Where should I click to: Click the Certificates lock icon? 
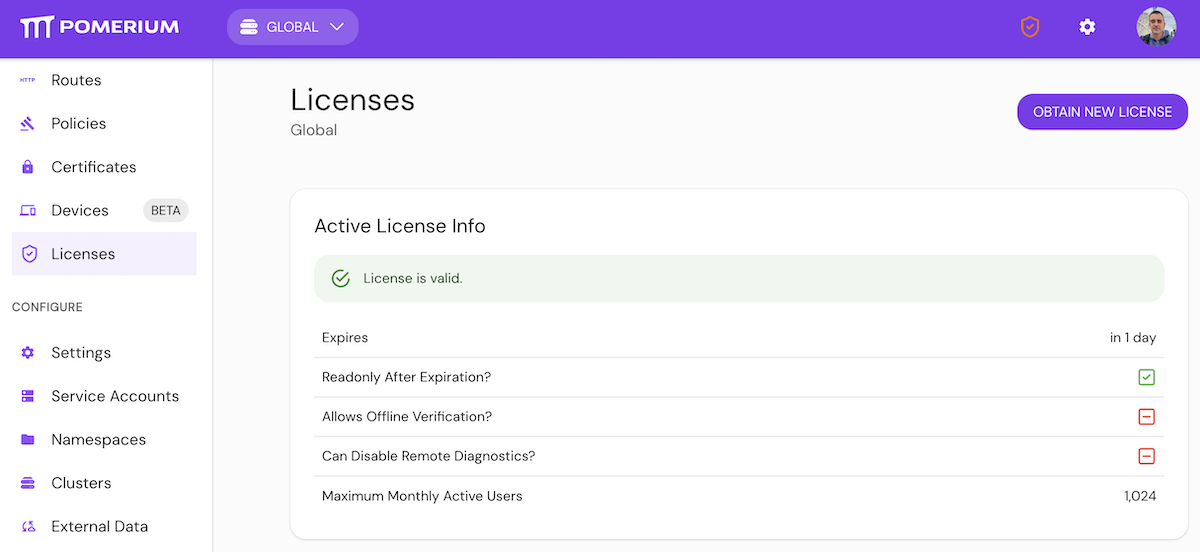point(28,167)
